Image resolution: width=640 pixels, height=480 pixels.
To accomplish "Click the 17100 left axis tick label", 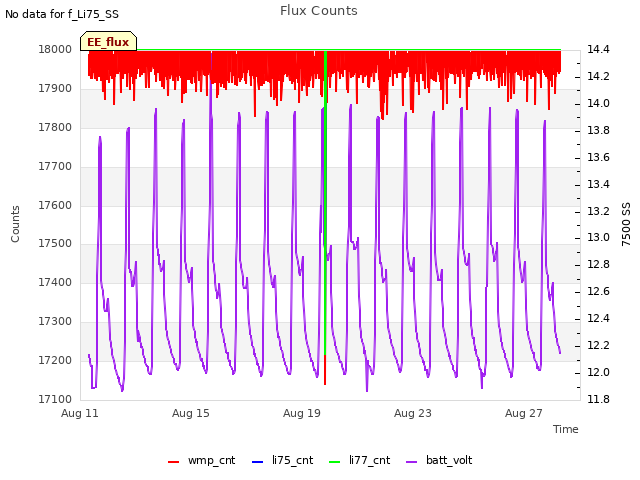I will (x=55, y=399).
